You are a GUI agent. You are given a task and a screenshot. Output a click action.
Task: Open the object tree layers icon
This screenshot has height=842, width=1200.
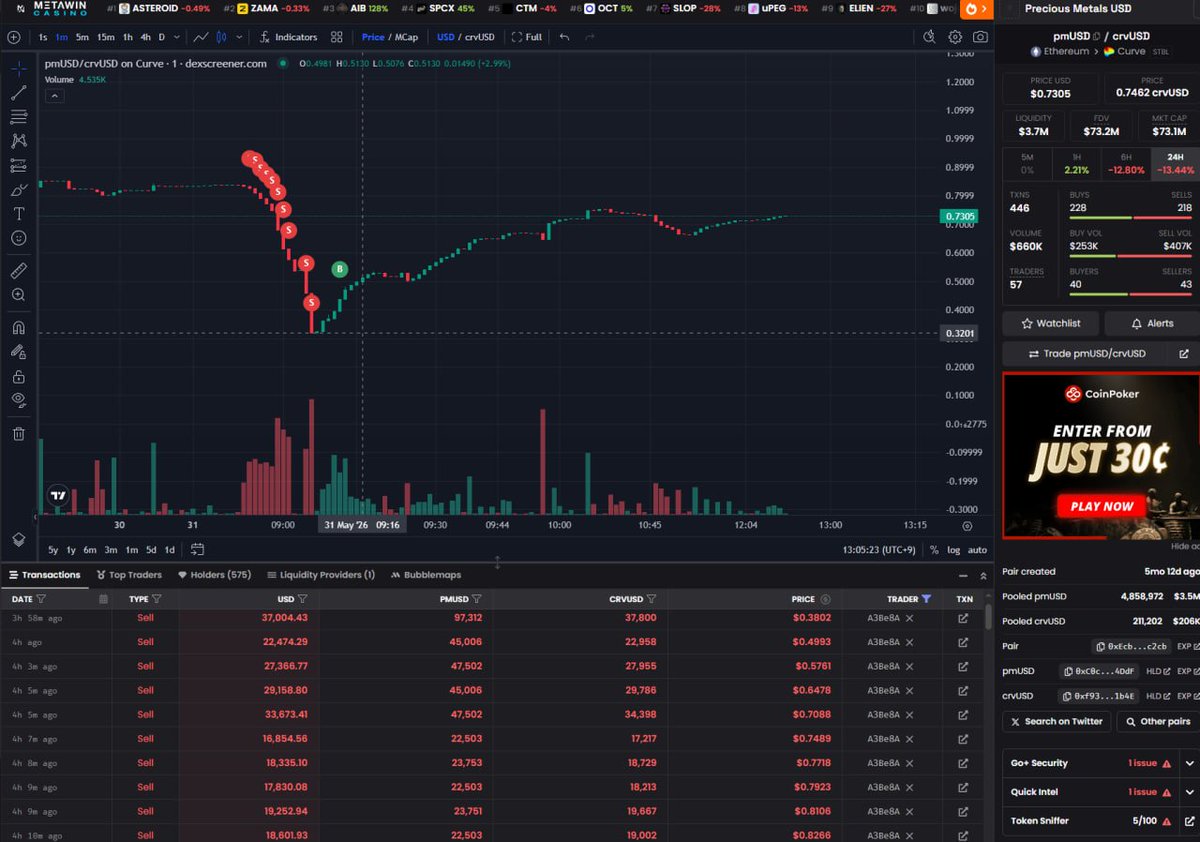pyautogui.click(x=18, y=539)
